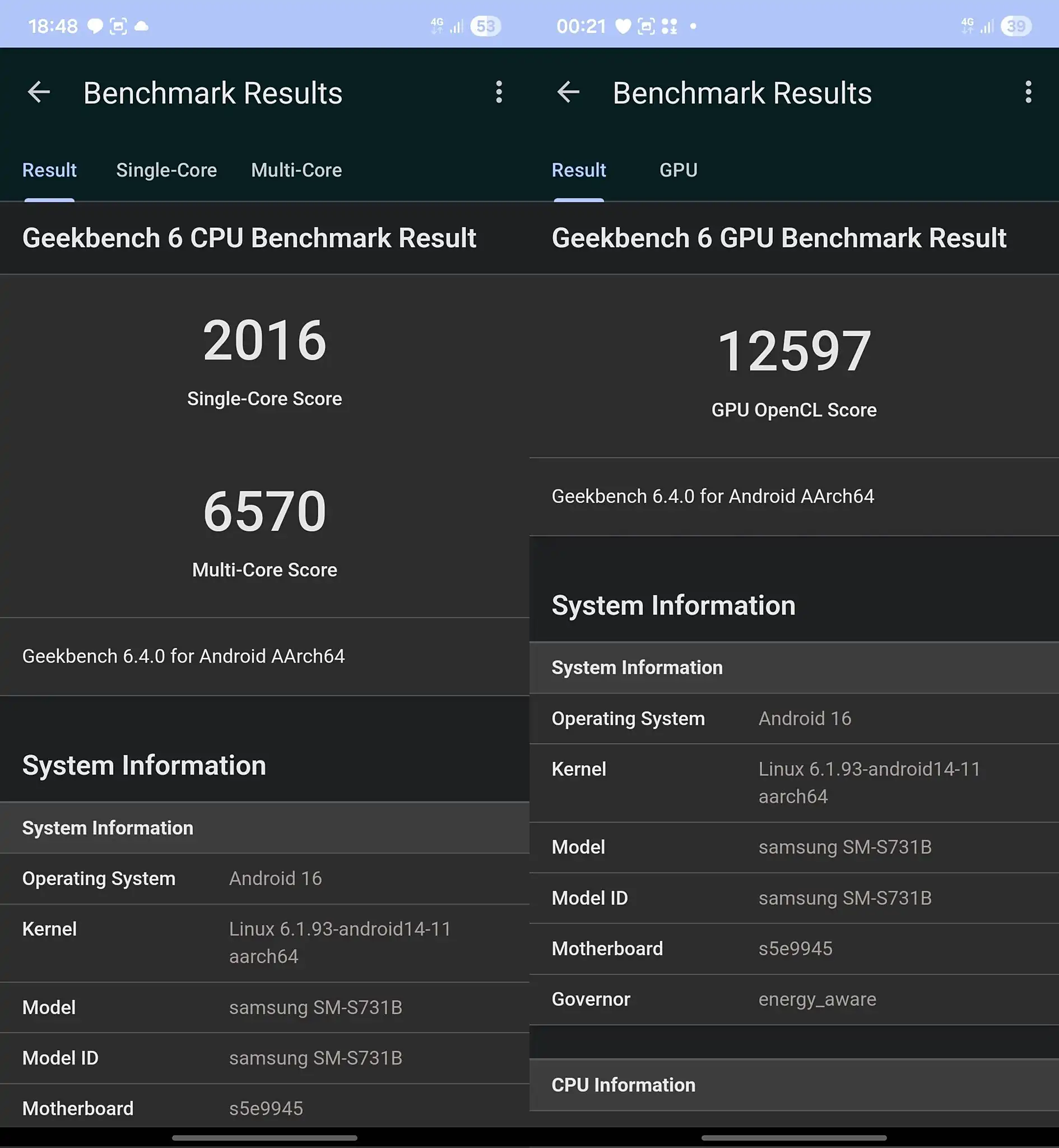Tap four-squares icon in GPU status bar

pyautogui.click(x=670, y=26)
